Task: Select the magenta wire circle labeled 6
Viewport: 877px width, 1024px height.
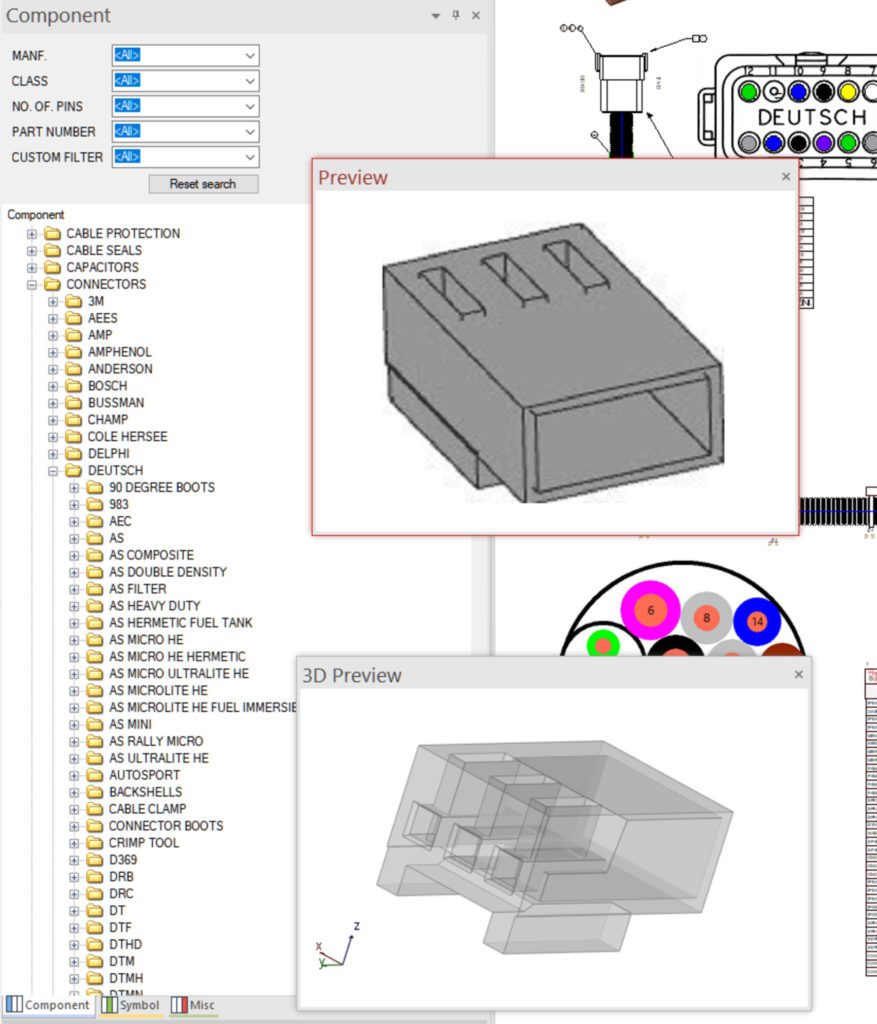Action: click(x=650, y=609)
